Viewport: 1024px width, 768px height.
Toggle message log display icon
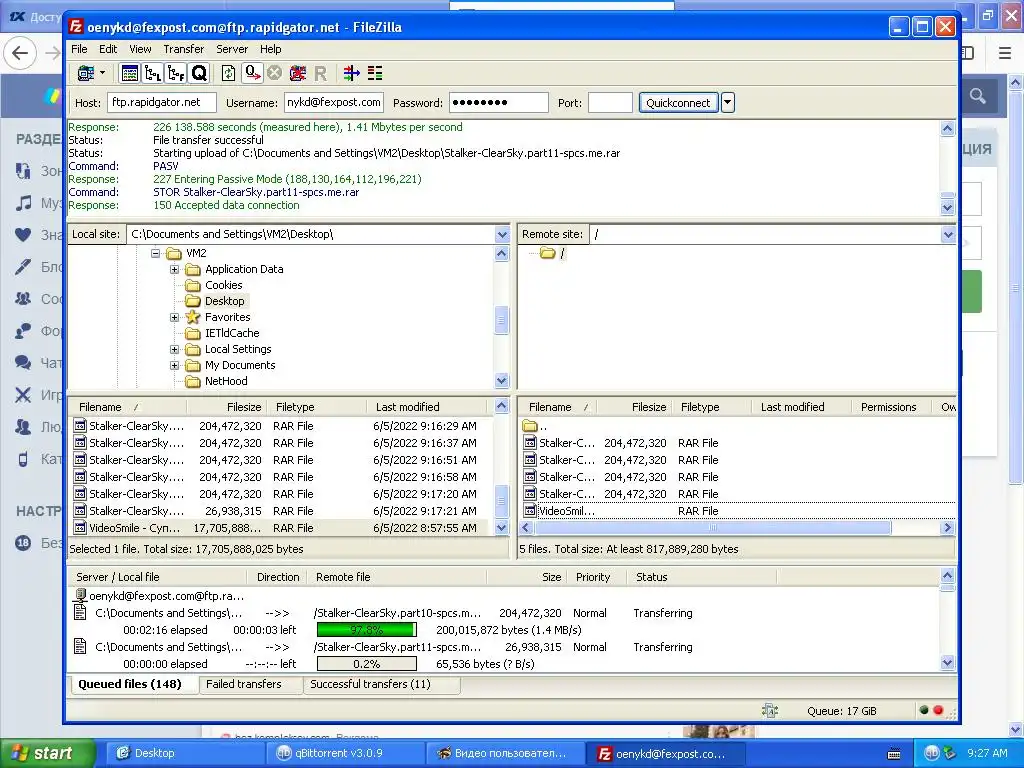click(x=129, y=73)
